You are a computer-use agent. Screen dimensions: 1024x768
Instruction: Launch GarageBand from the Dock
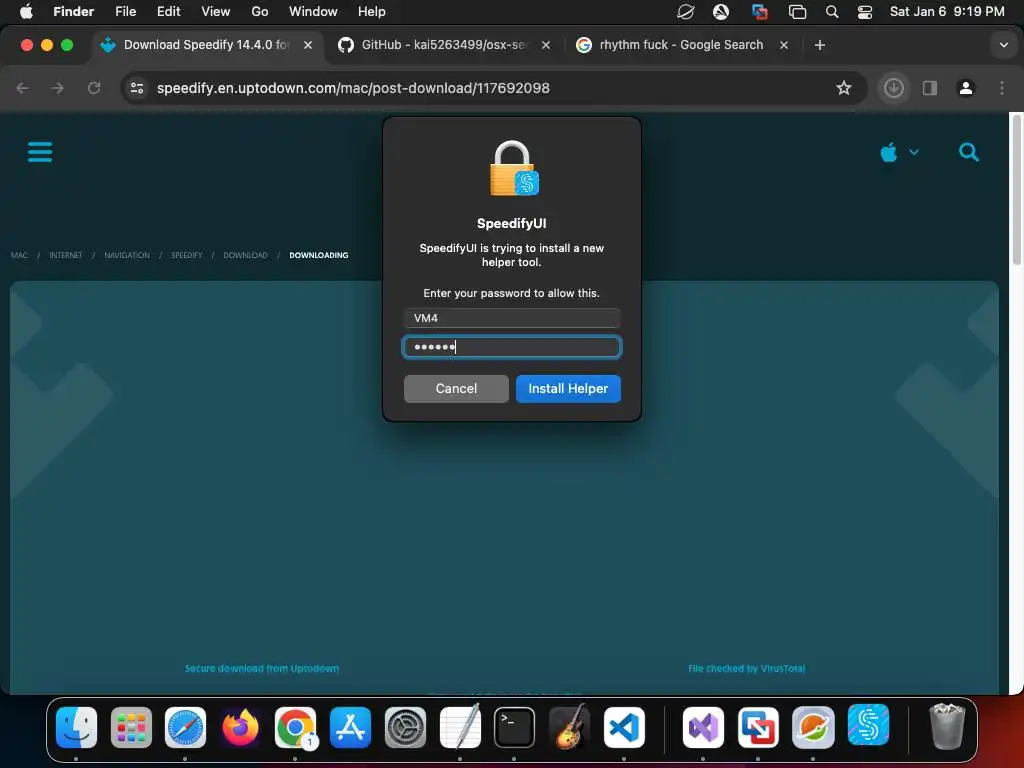point(569,728)
